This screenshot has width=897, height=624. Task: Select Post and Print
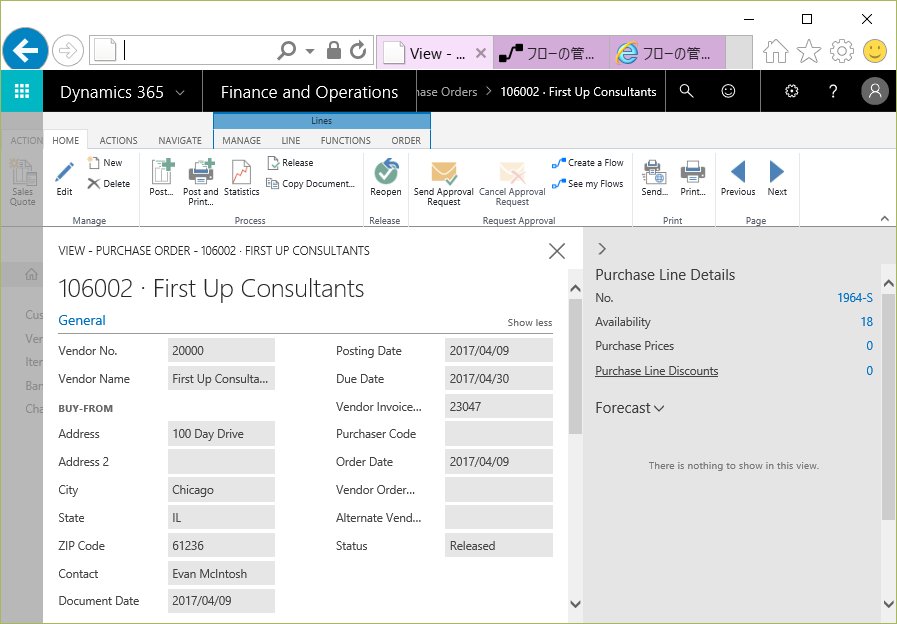(201, 181)
